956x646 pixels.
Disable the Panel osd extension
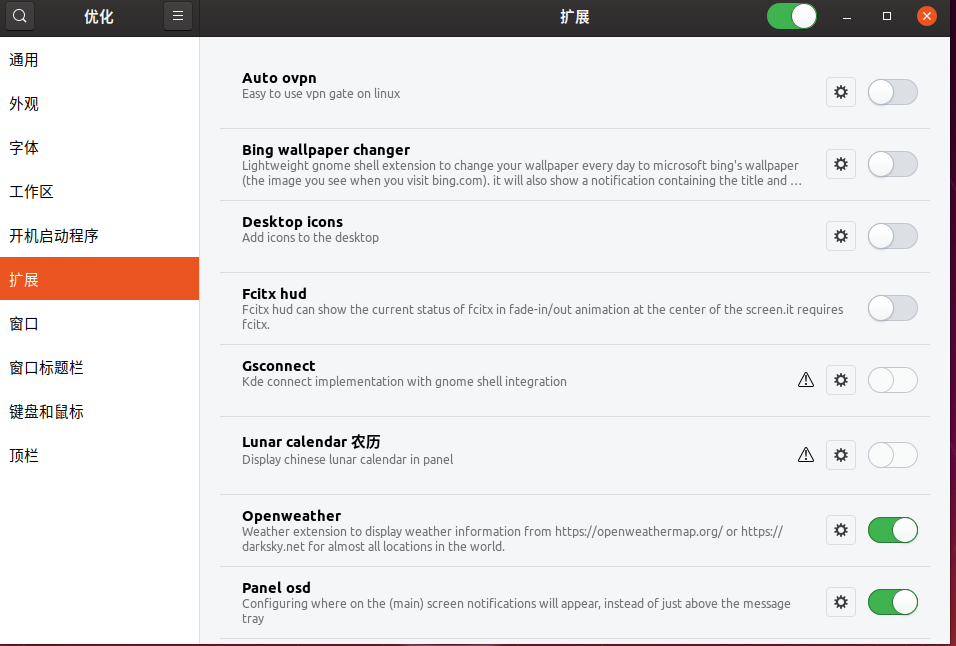(893, 602)
